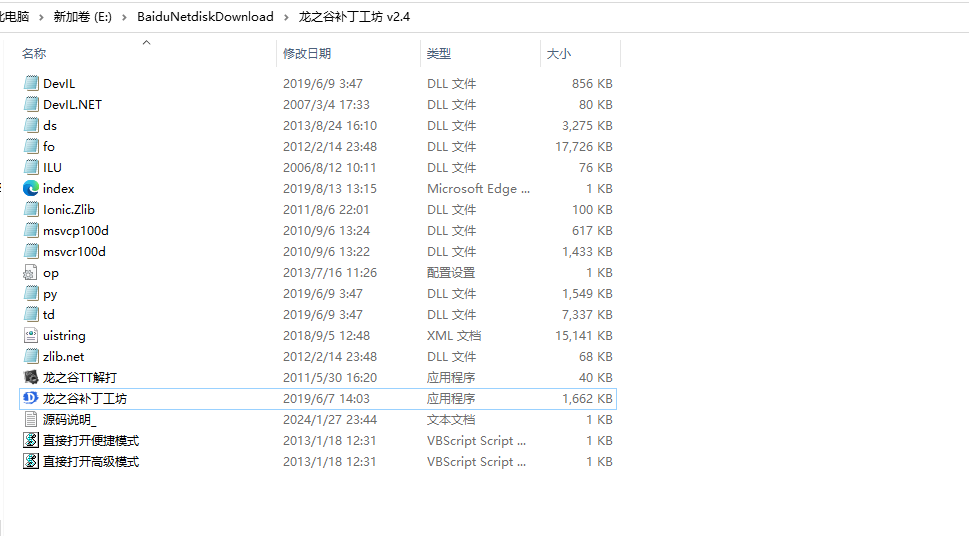969x536 pixels.
Task: Sort files by the 名称 column header
Action: [34, 54]
